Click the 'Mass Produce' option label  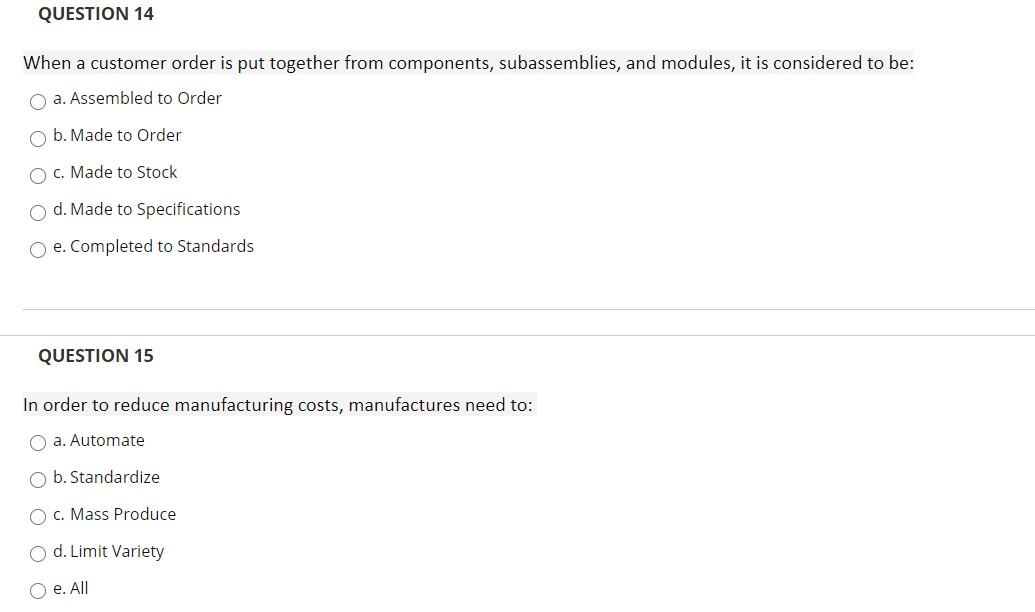coord(116,514)
